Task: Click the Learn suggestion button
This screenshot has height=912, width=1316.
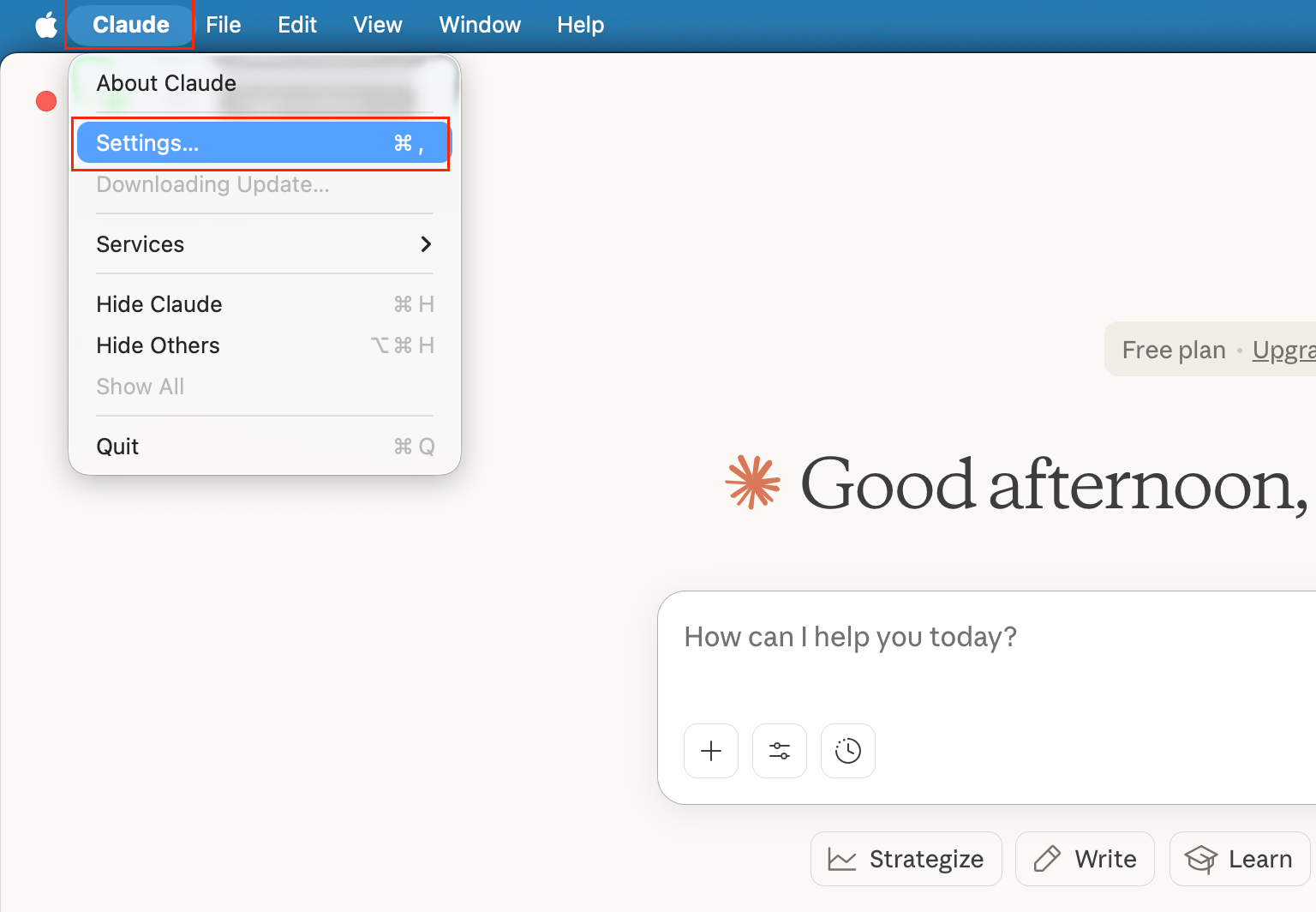Action: click(1240, 859)
